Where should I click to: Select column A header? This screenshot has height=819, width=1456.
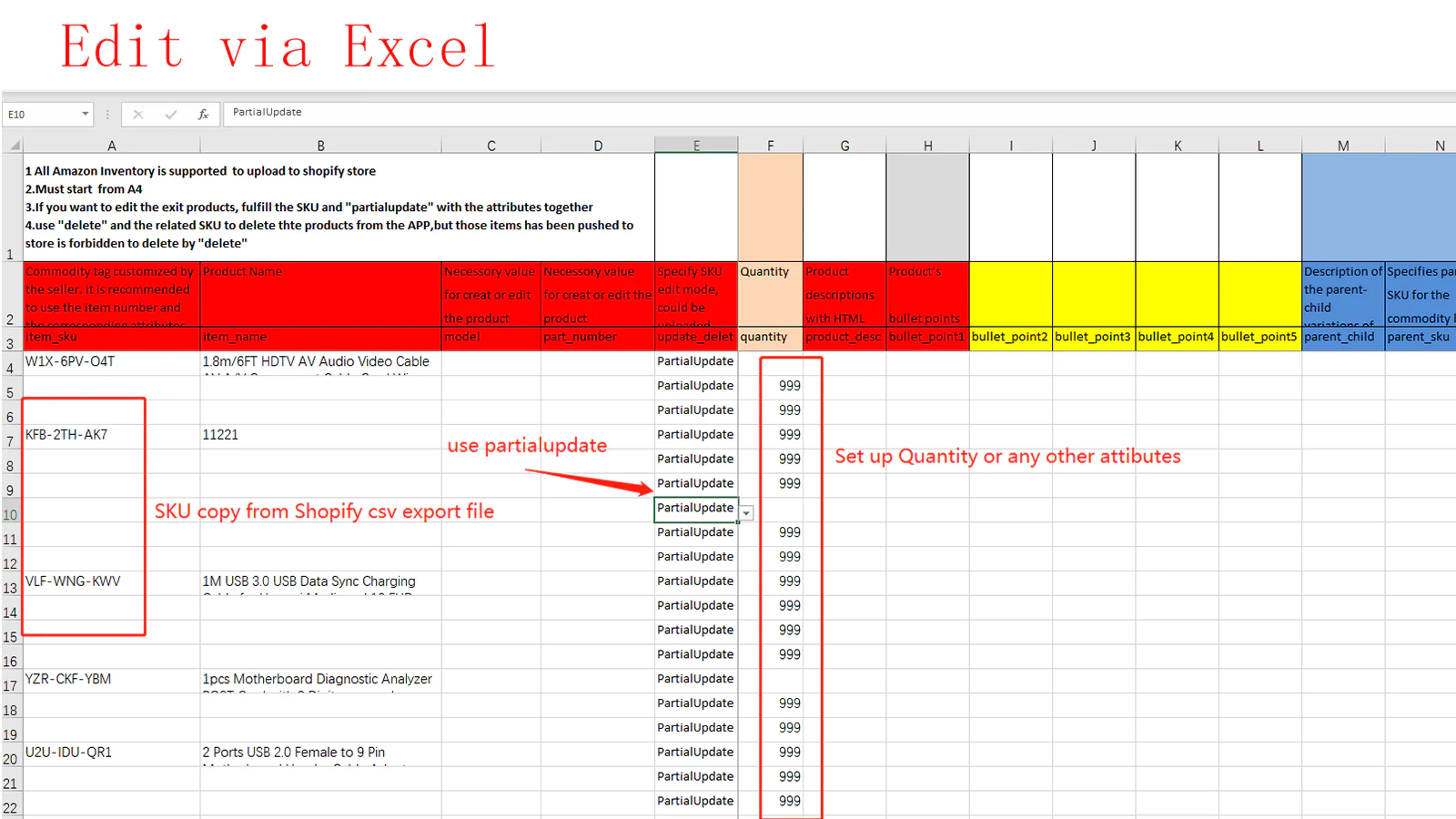click(111, 146)
